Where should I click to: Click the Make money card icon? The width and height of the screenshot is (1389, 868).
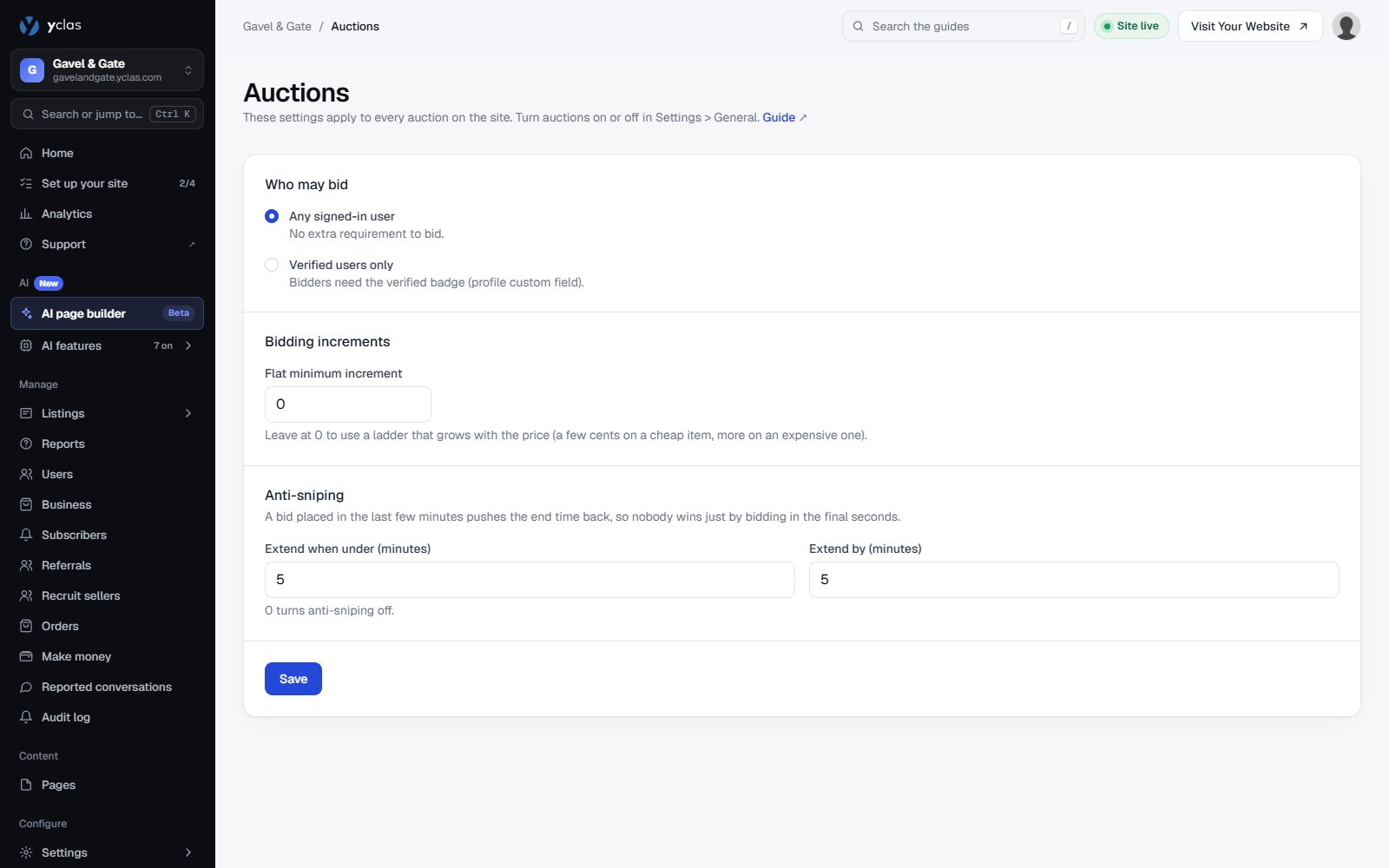26,656
